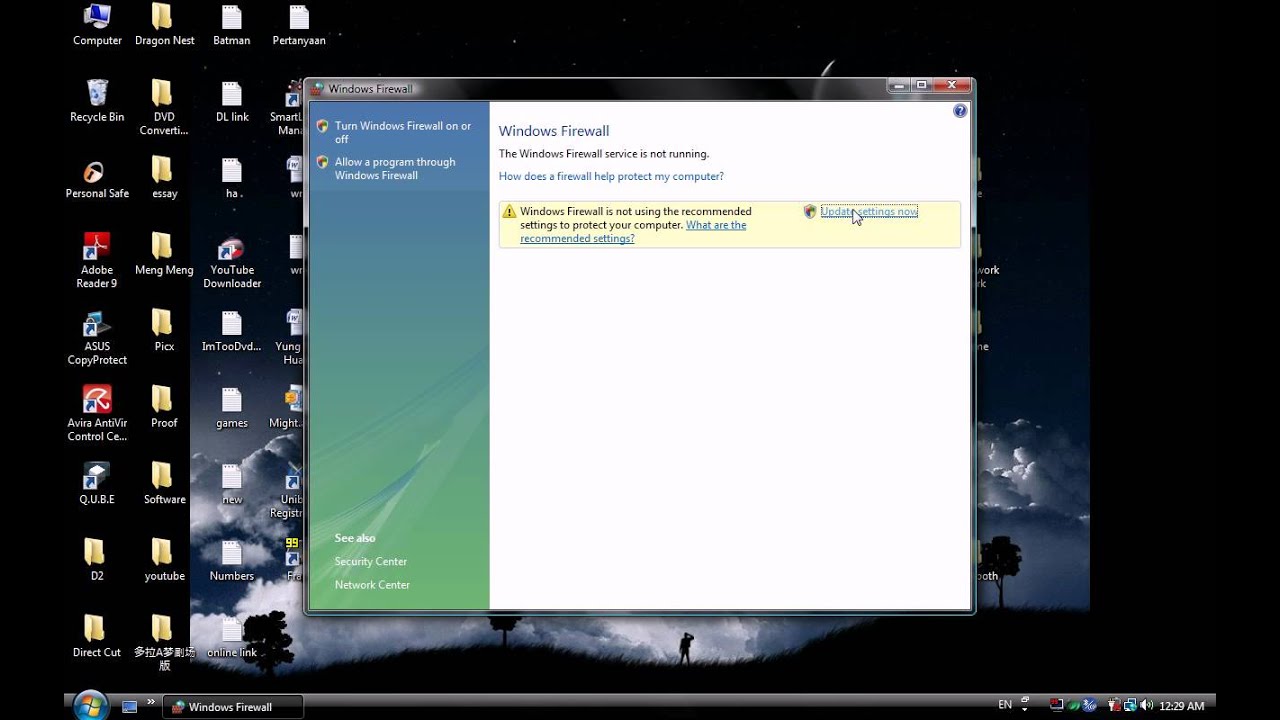1280x720 pixels.
Task: Click Turn Windows Firewall on or off
Action: click(x=403, y=132)
